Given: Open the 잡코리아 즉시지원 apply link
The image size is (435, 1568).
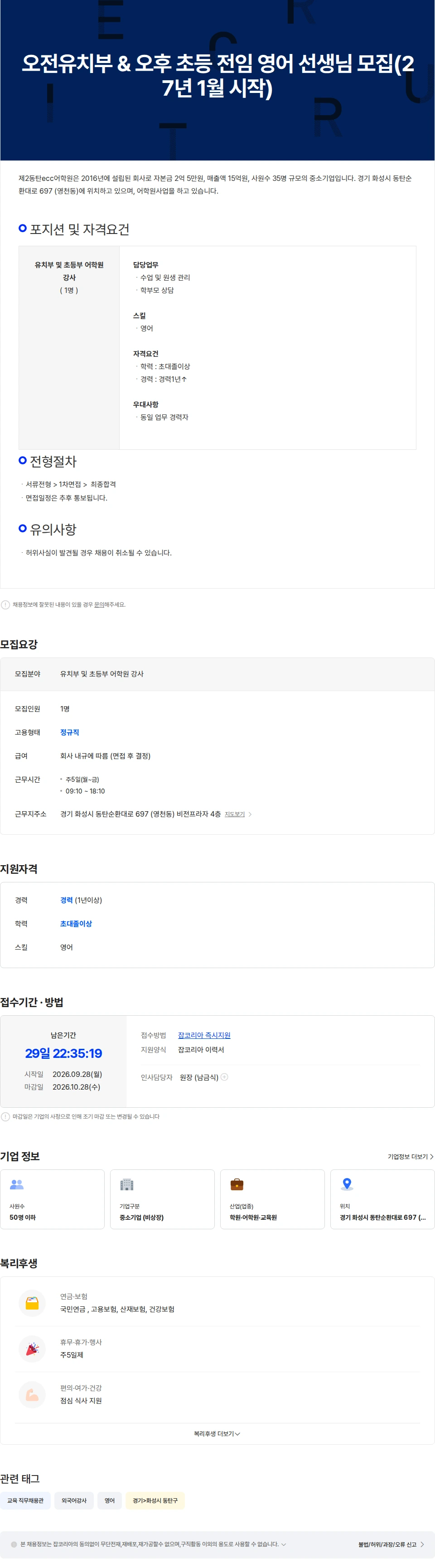Looking at the screenshot, I should click(x=204, y=1035).
